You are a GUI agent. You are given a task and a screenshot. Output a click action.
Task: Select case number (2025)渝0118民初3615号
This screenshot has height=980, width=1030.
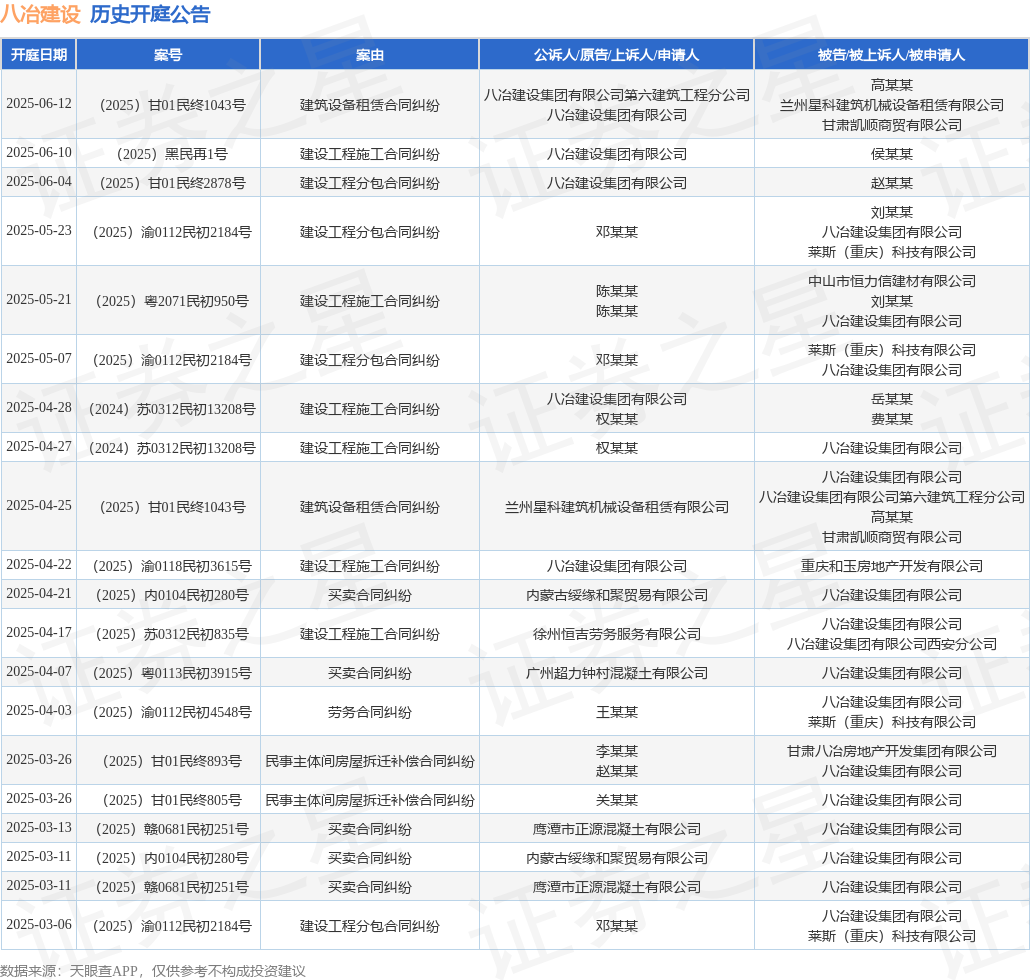(171, 566)
